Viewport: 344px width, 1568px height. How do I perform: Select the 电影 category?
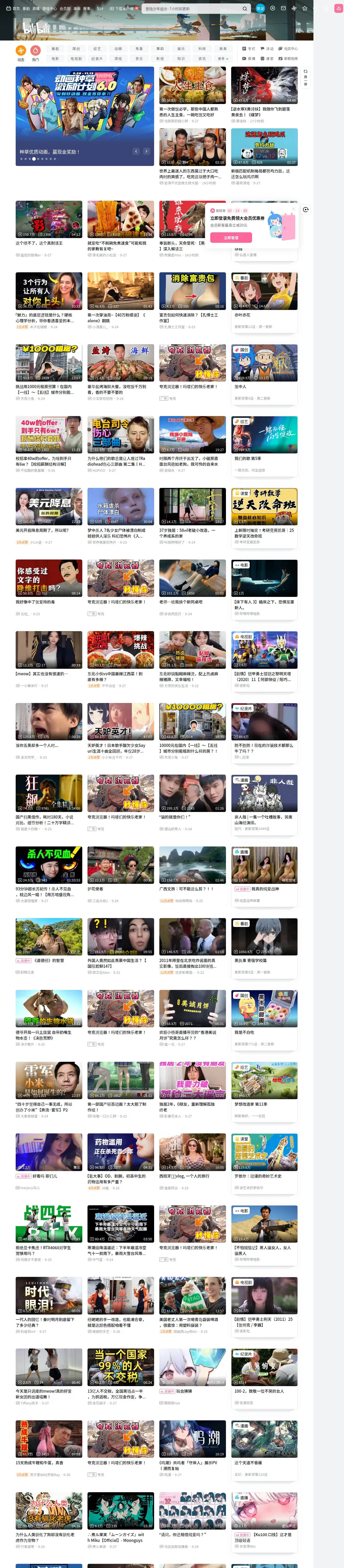coord(55,59)
